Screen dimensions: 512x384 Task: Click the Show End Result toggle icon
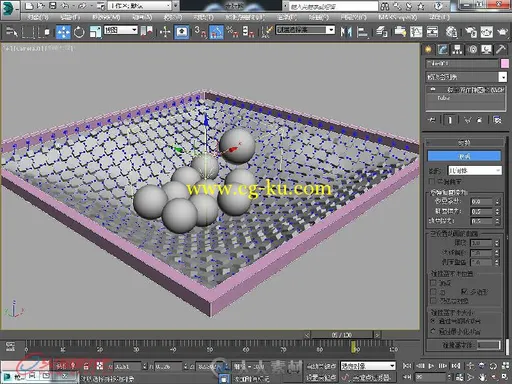(450, 120)
